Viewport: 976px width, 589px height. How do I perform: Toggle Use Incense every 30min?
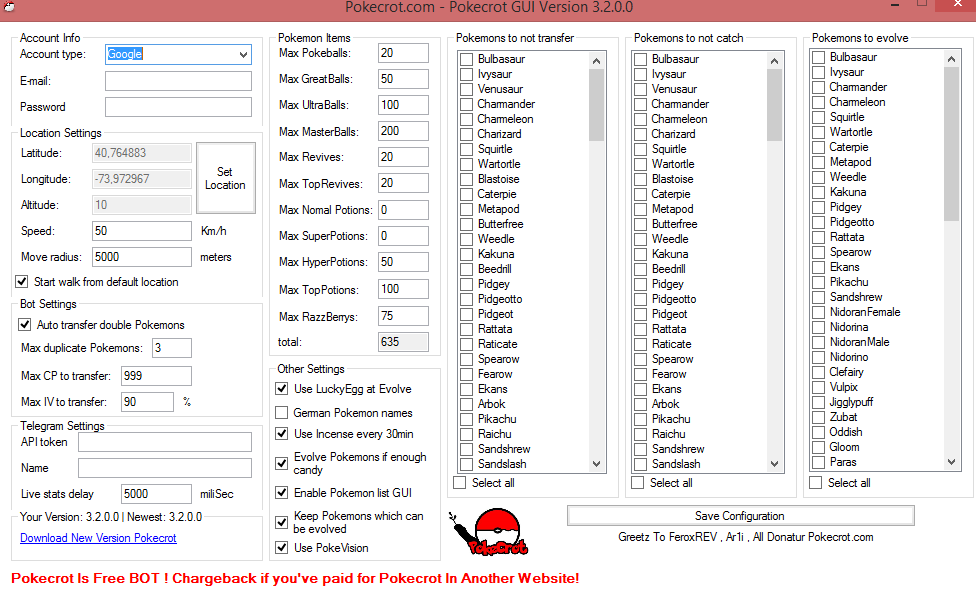(282, 434)
